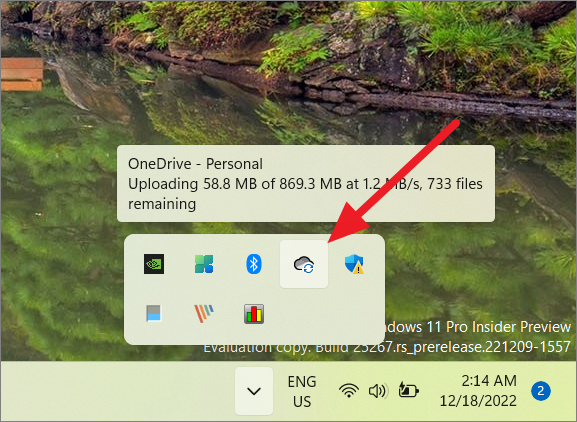Open the ENG US language switcher
The image size is (577, 422).
pyautogui.click(x=302, y=391)
